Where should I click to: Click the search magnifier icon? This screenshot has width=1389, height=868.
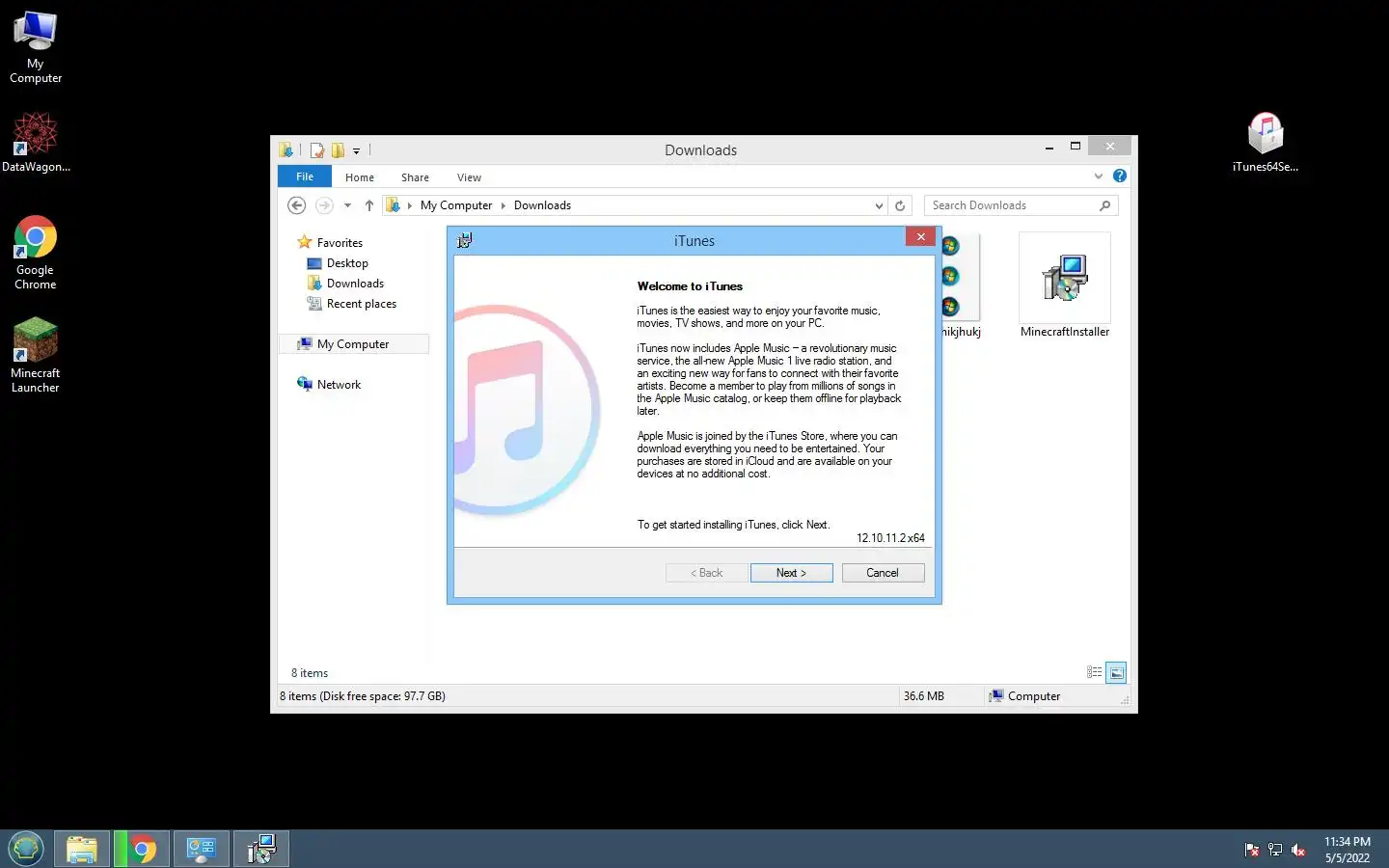click(x=1105, y=205)
